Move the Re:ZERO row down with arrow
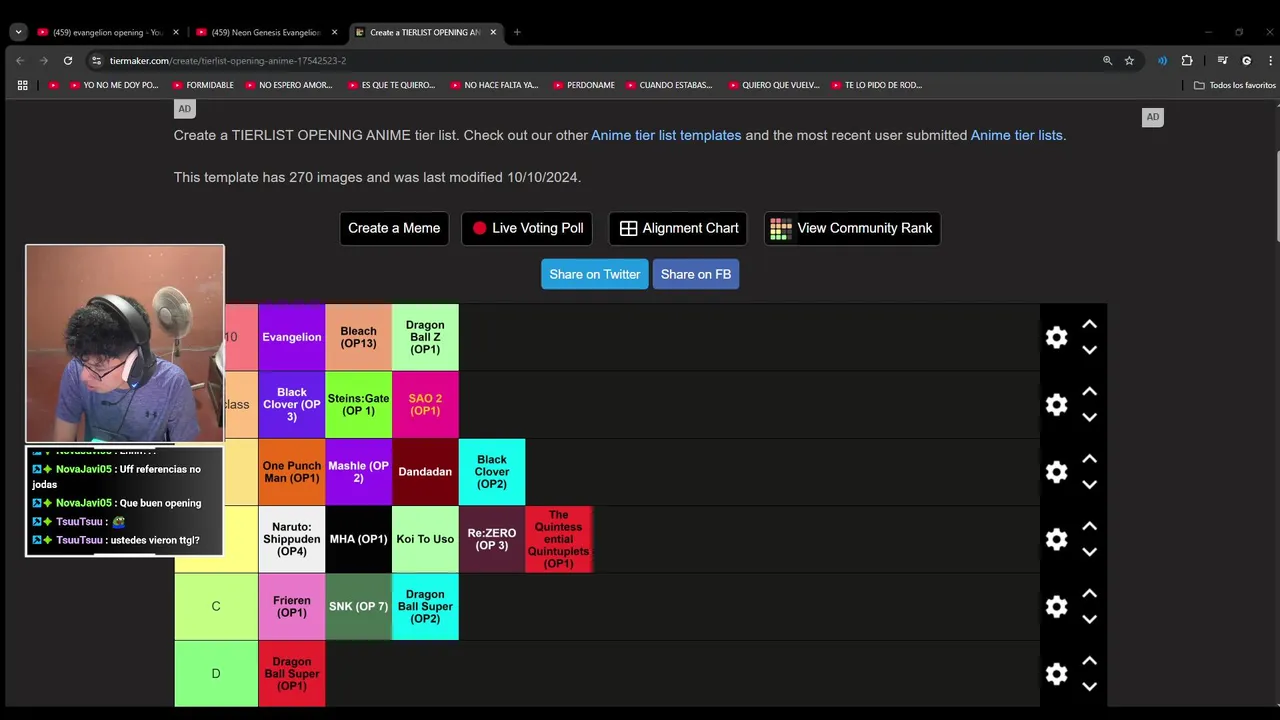1280x720 pixels. tap(1089, 552)
